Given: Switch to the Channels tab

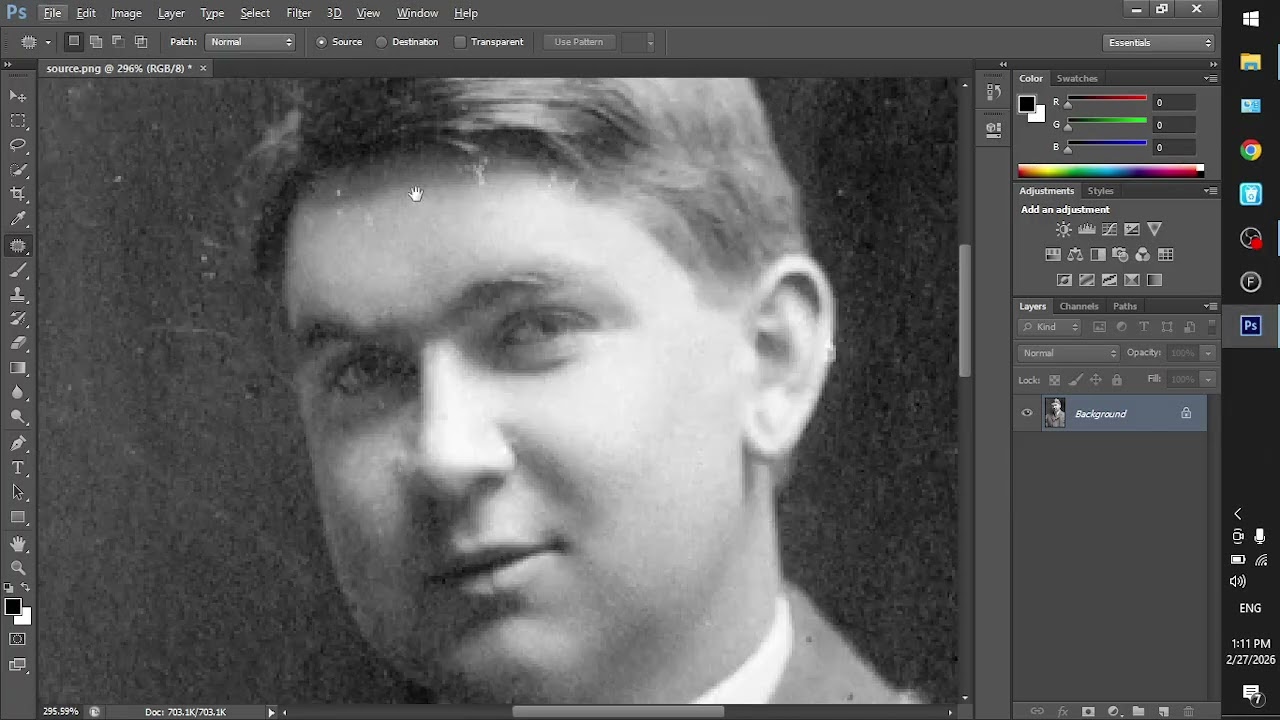Looking at the screenshot, I should pos(1079,306).
